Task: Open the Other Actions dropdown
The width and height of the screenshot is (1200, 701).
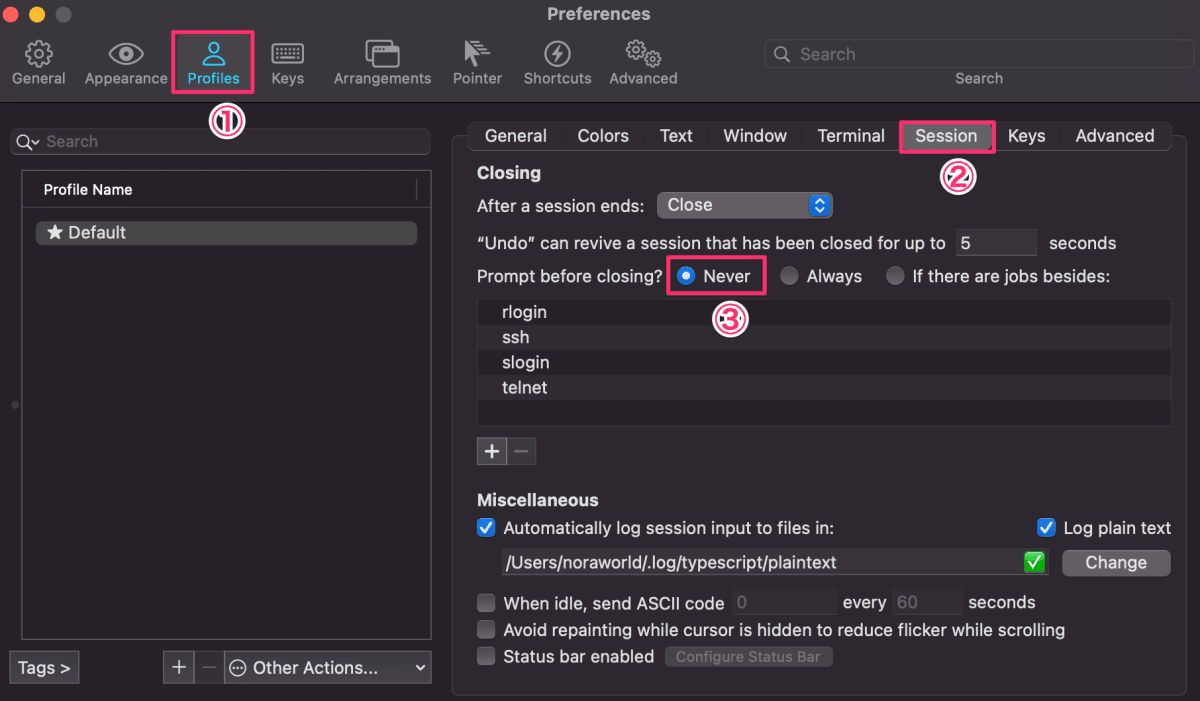Action: 328,667
